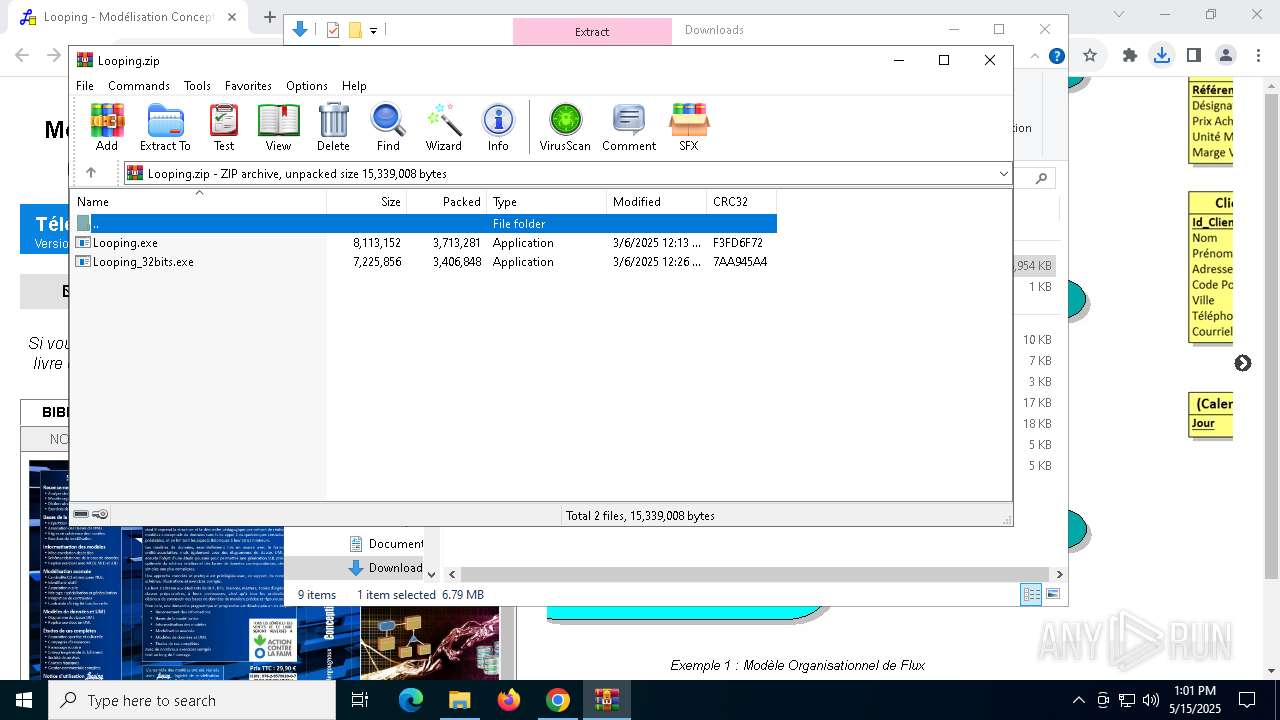Expand Explorer quick access toolbar dropdown
The image size is (1280, 720).
[x=373, y=31]
